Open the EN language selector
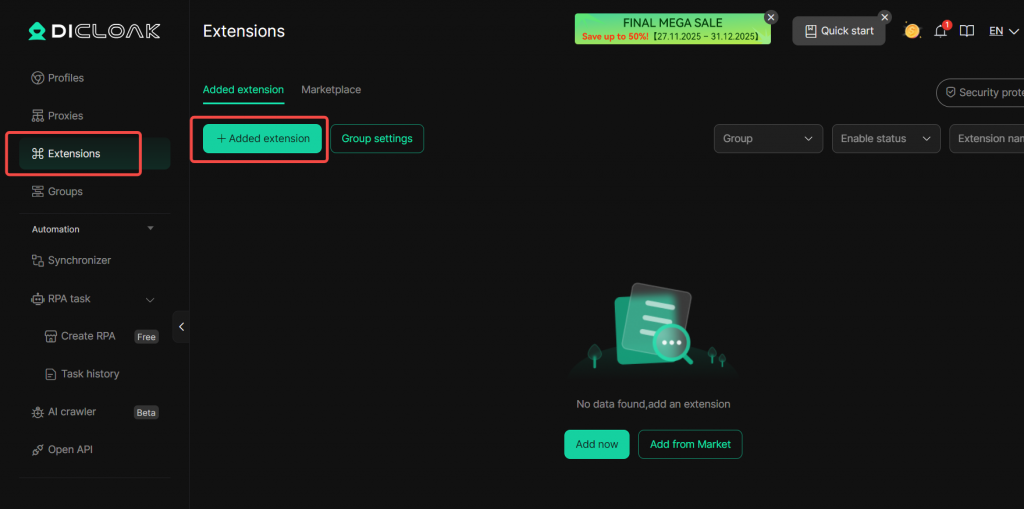Screen dimensions: 1024x509 [1003, 31]
